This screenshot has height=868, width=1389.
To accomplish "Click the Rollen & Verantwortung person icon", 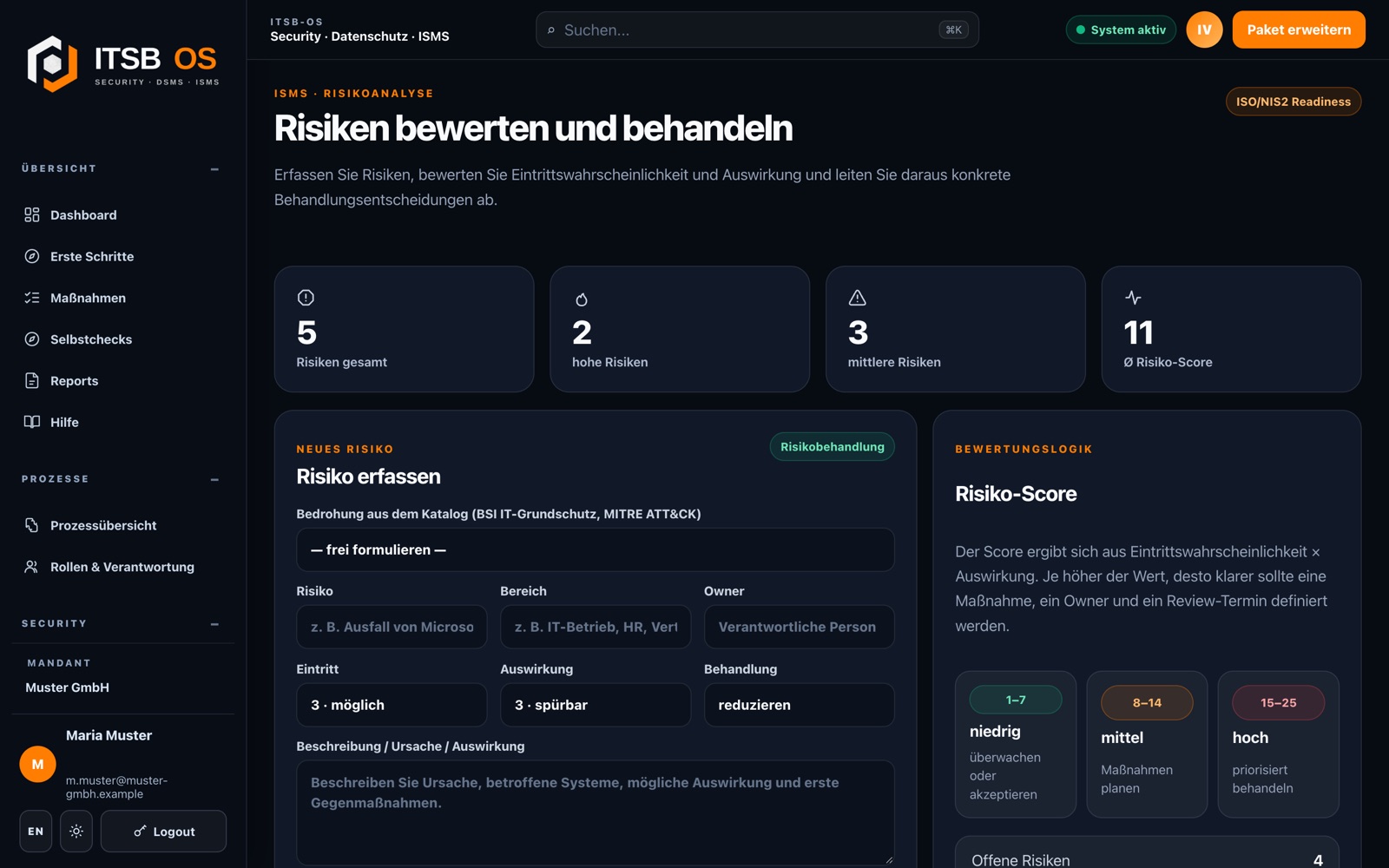I will point(32,567).
